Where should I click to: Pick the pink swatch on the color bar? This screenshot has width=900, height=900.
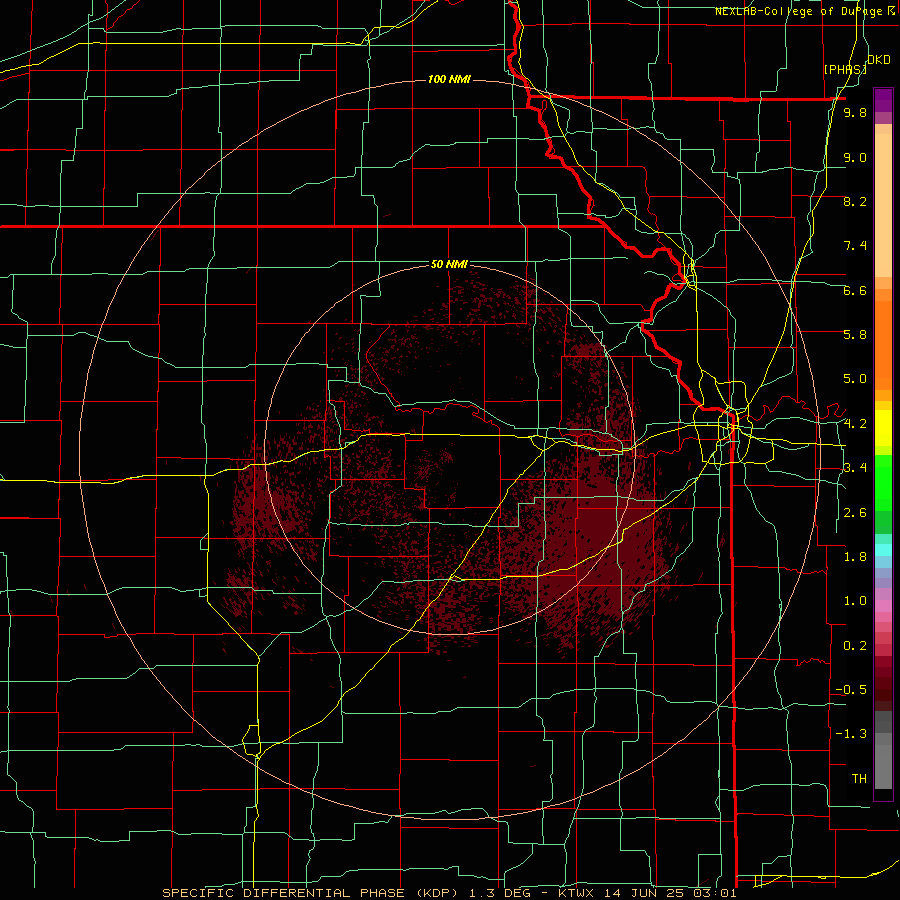click(883, 606)
